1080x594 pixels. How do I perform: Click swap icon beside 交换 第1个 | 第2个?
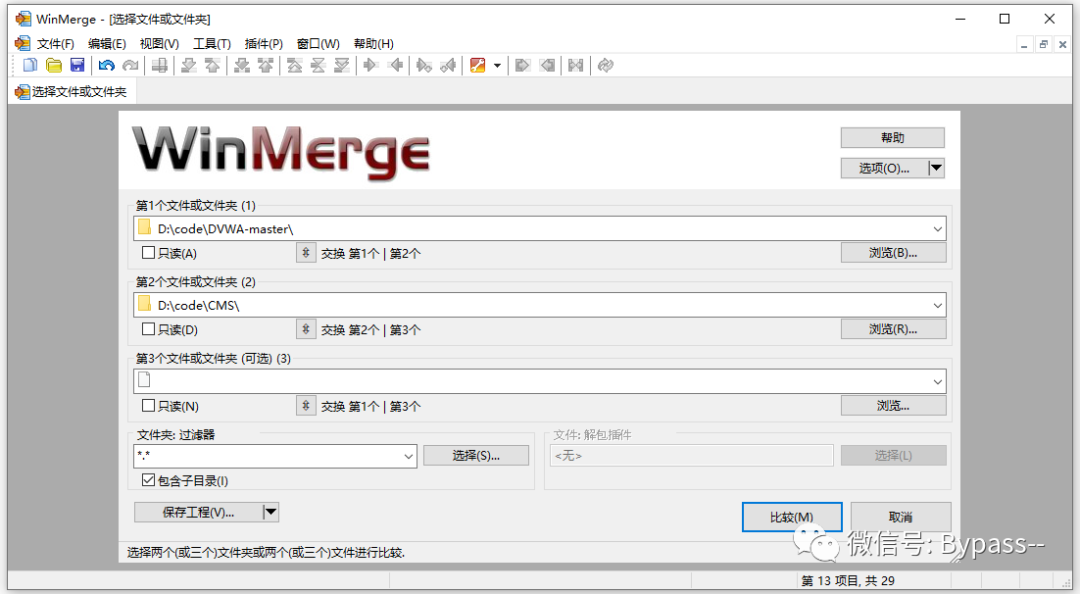pyautogui.click(x=306, y=253)
